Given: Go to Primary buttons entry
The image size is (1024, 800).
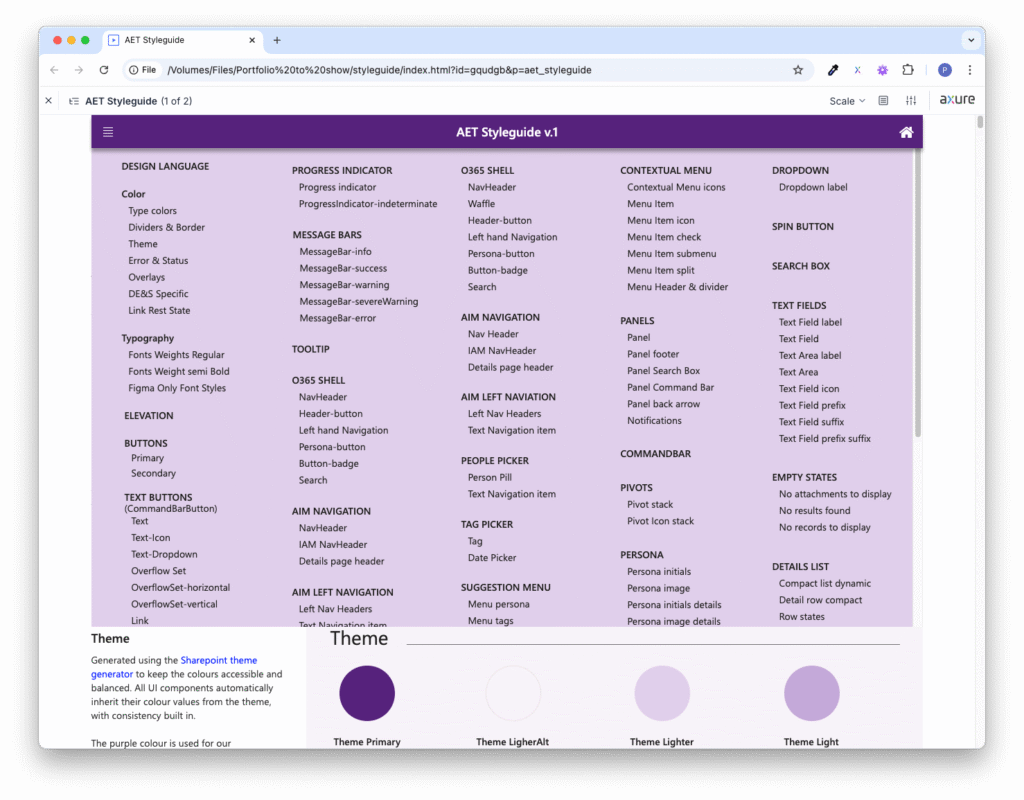Looking at the screenshot, I should pyautogui.click(x=148, y=458).
